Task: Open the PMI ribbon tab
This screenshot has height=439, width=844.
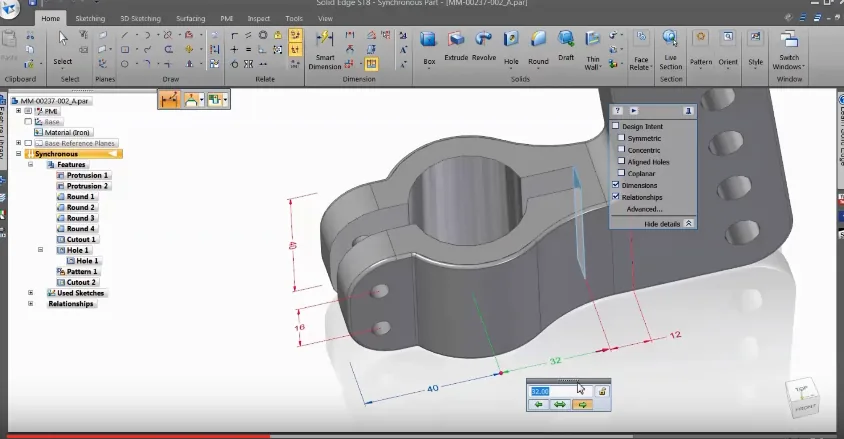Action: (x=227, y=18)
